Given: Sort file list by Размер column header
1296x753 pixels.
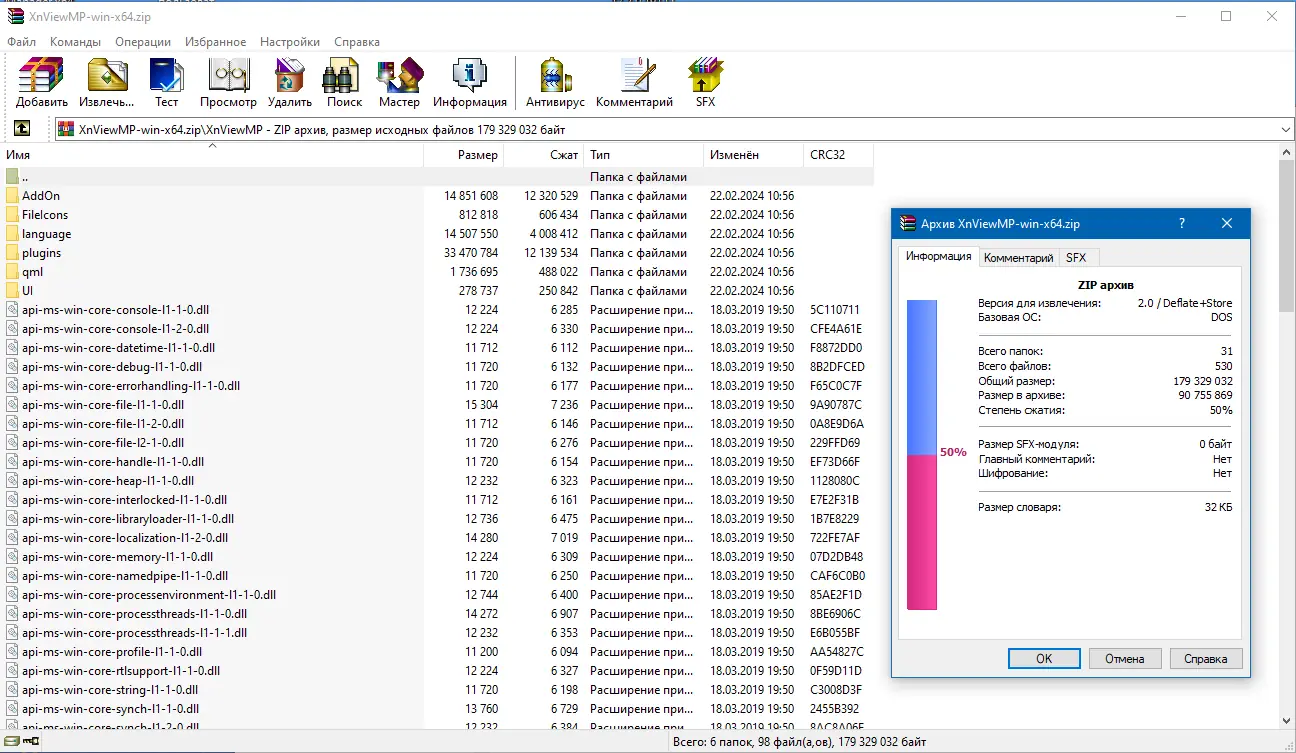Looking at the screenshot, I should [464, 155].
